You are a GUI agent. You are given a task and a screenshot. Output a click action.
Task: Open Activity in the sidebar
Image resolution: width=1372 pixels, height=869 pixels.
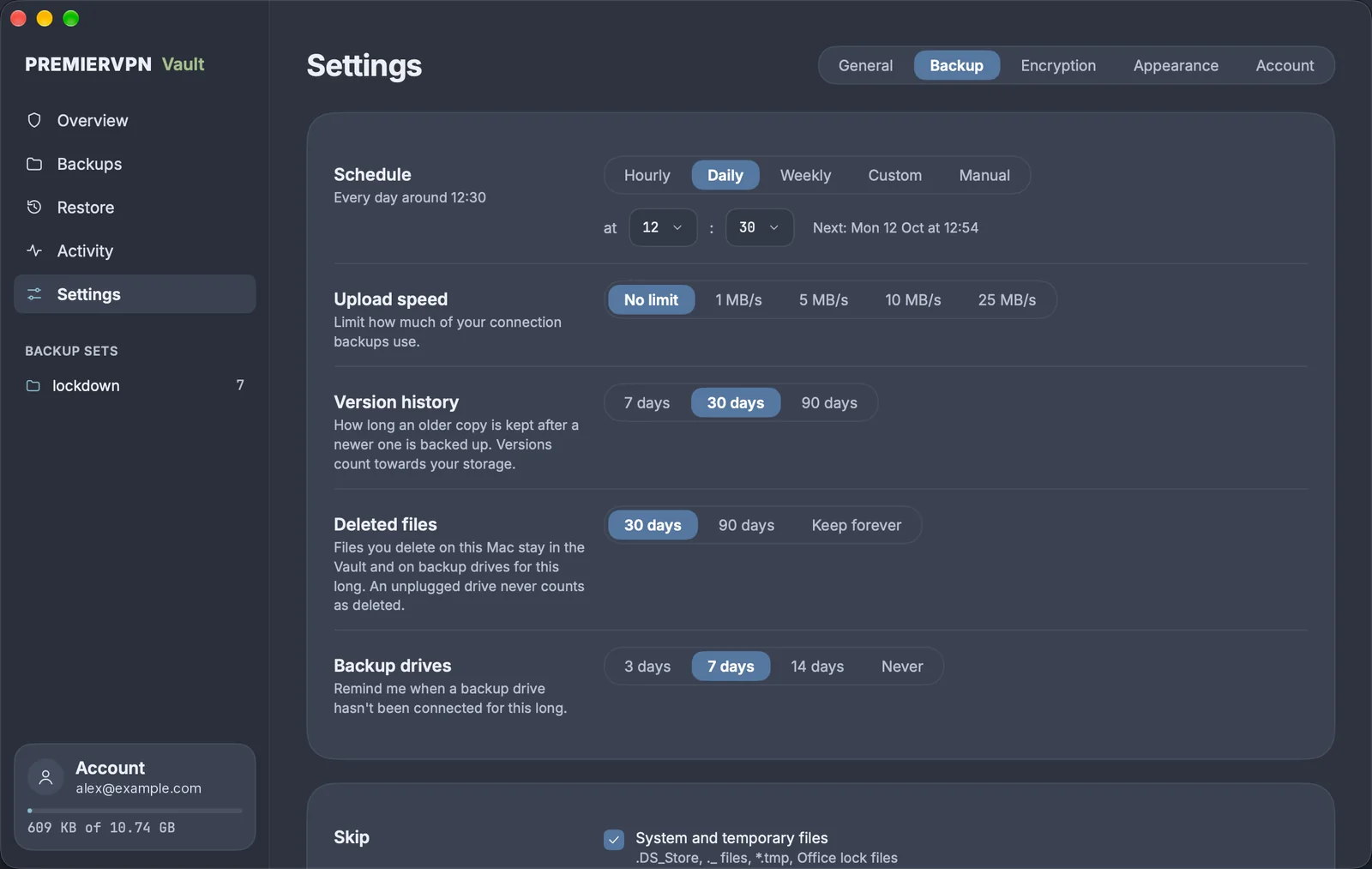point(135,250)
